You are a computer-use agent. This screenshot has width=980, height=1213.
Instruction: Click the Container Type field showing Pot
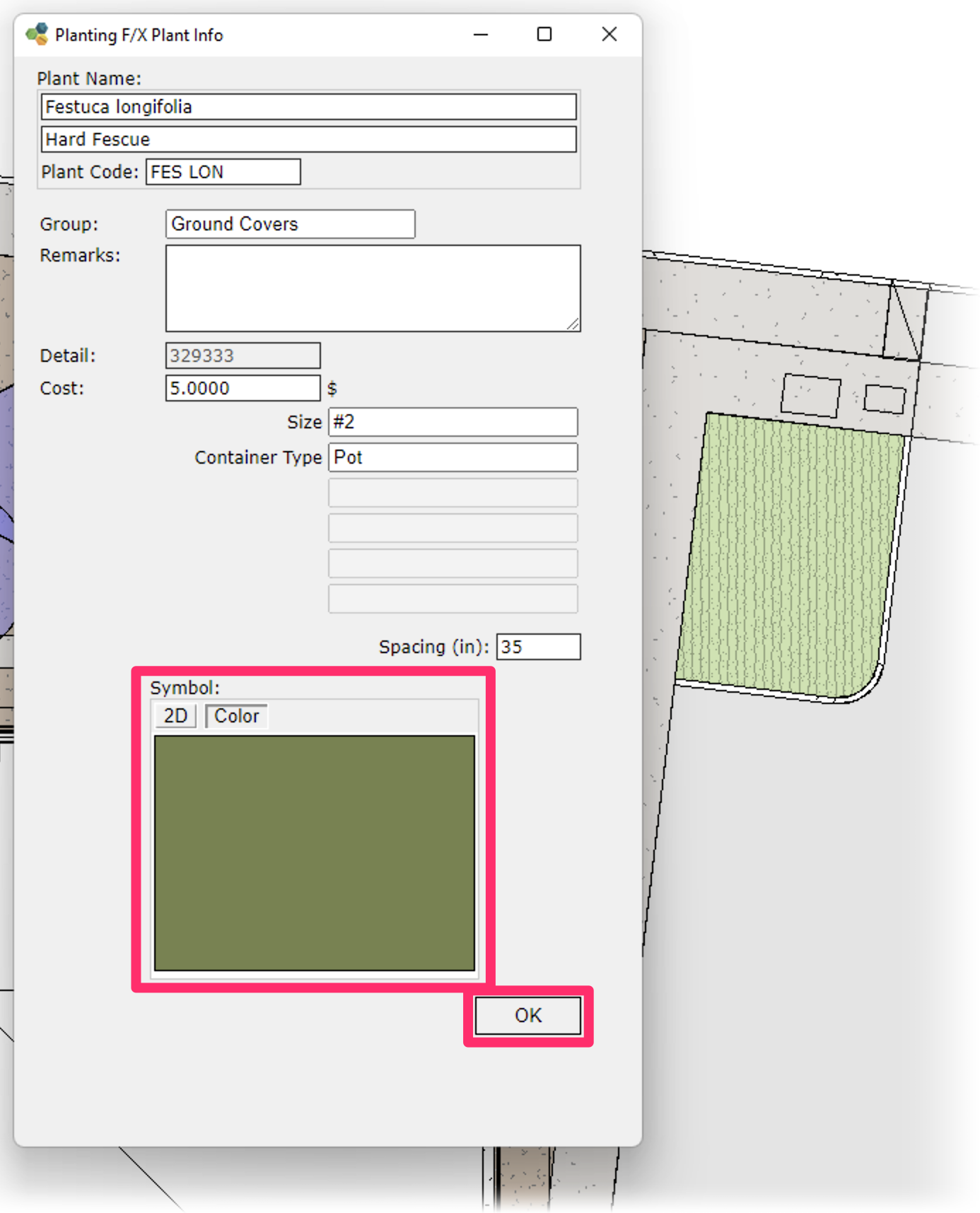click(453, 457)
